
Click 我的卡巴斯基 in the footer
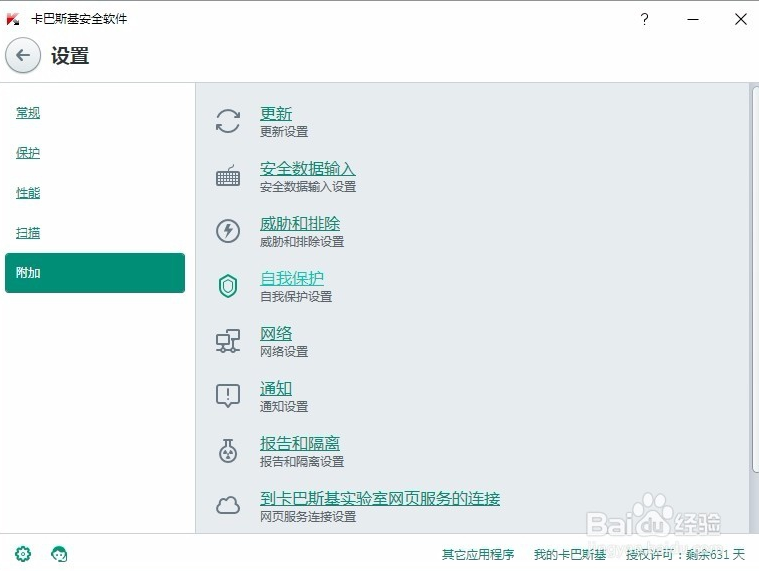(570, 555)
